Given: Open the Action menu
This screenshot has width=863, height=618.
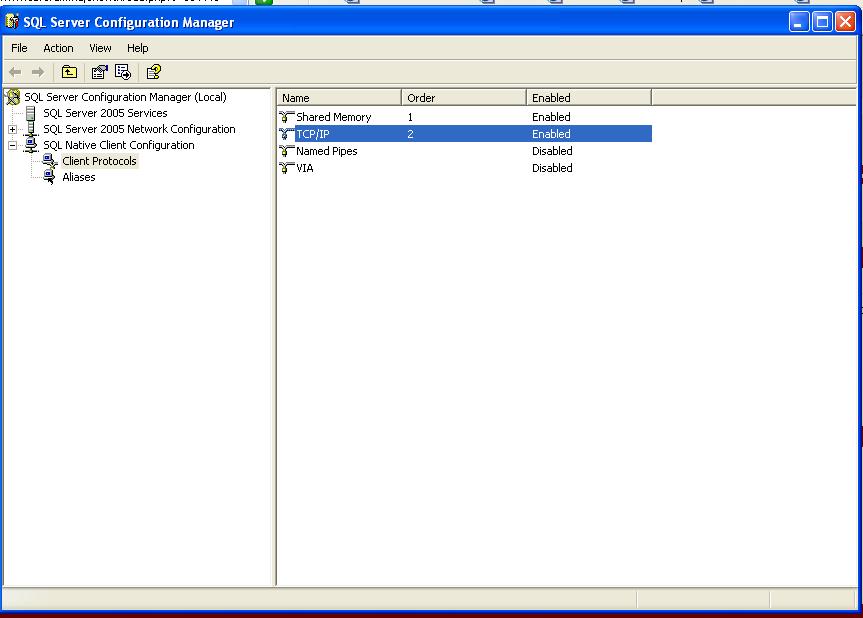Looking at the screenshot, I should 58,48.
